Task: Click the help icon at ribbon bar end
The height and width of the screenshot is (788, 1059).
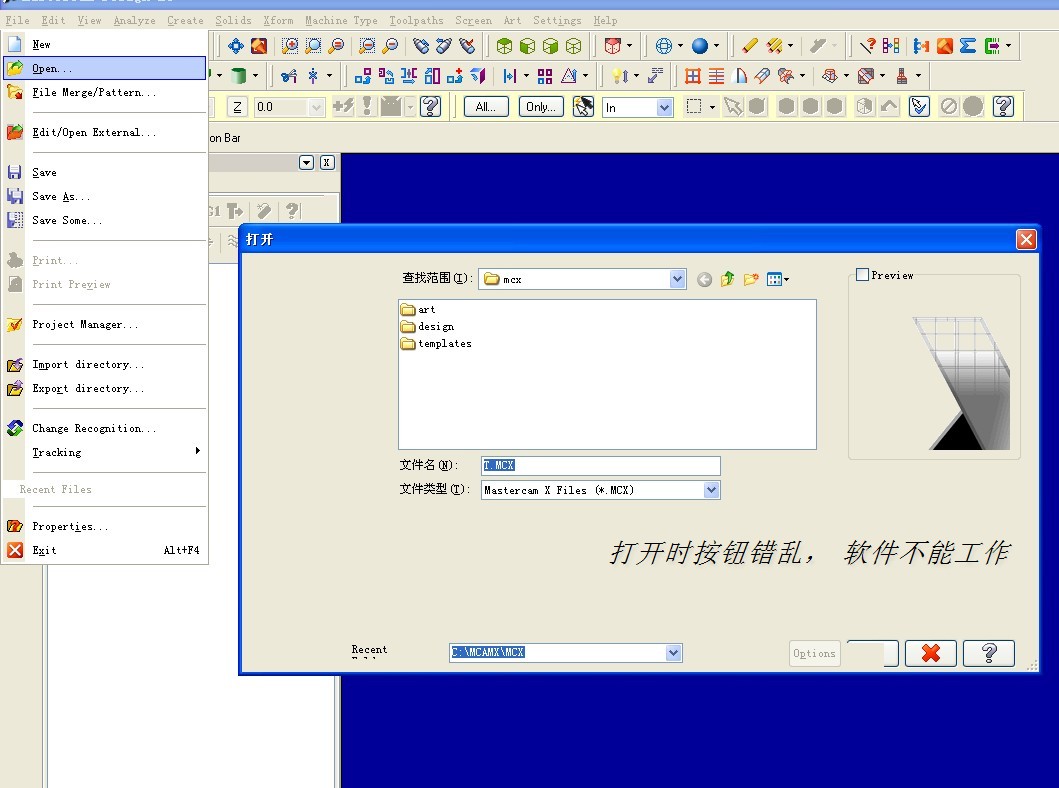Action: 1003,107
